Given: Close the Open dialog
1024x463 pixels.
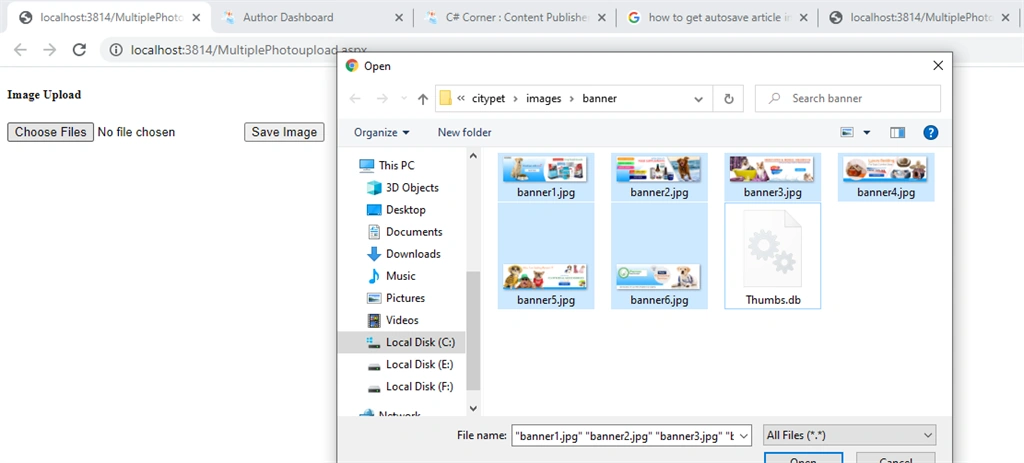Looking at the screenshot, I should pyautogui.click(x=938, y=65).
